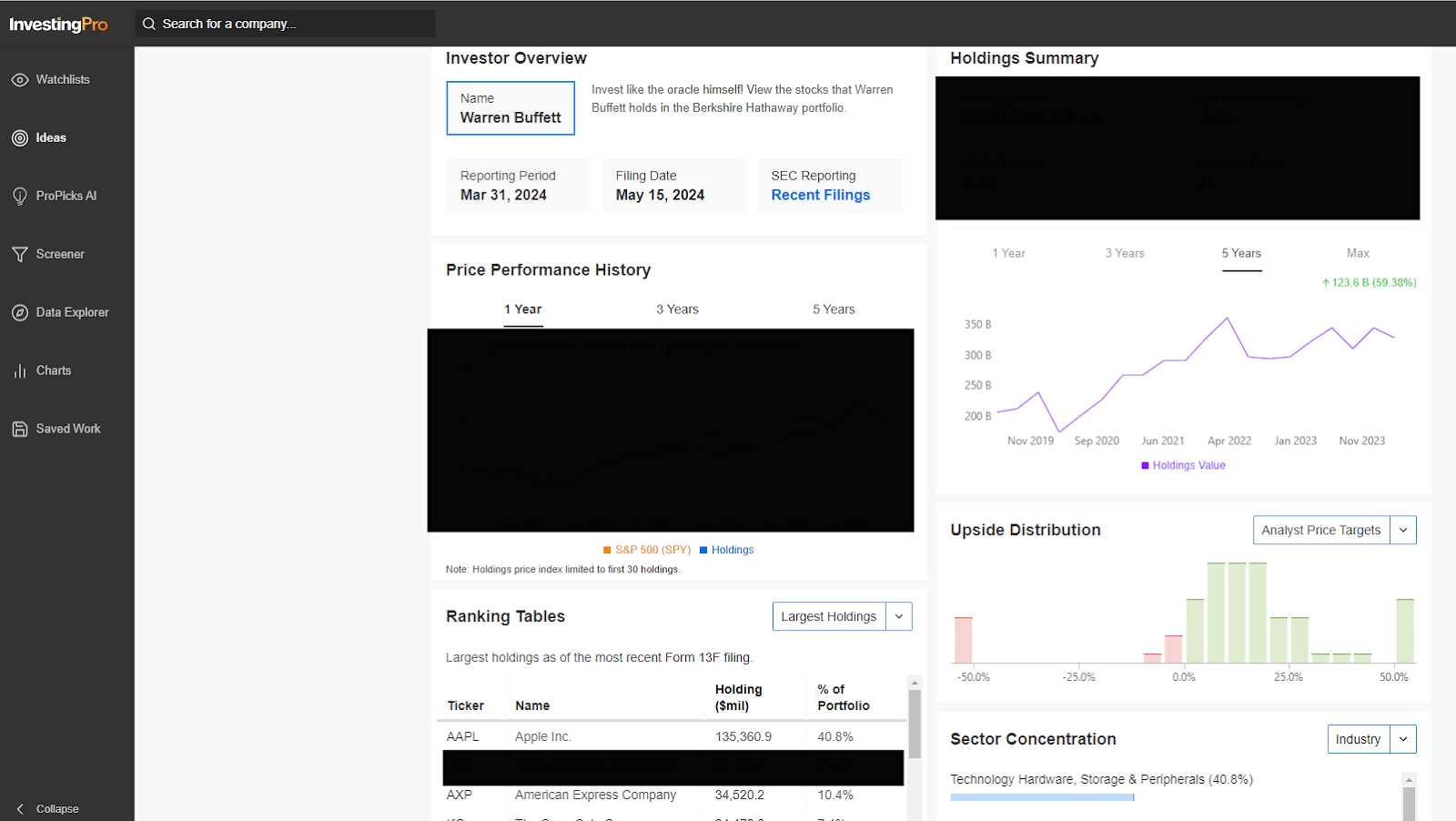Open the Screener funnel icon

[x=20, y=255]
